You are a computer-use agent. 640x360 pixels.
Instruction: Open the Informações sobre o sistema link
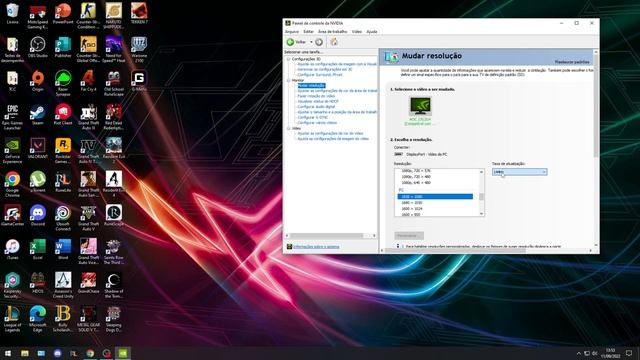(316, 247)
